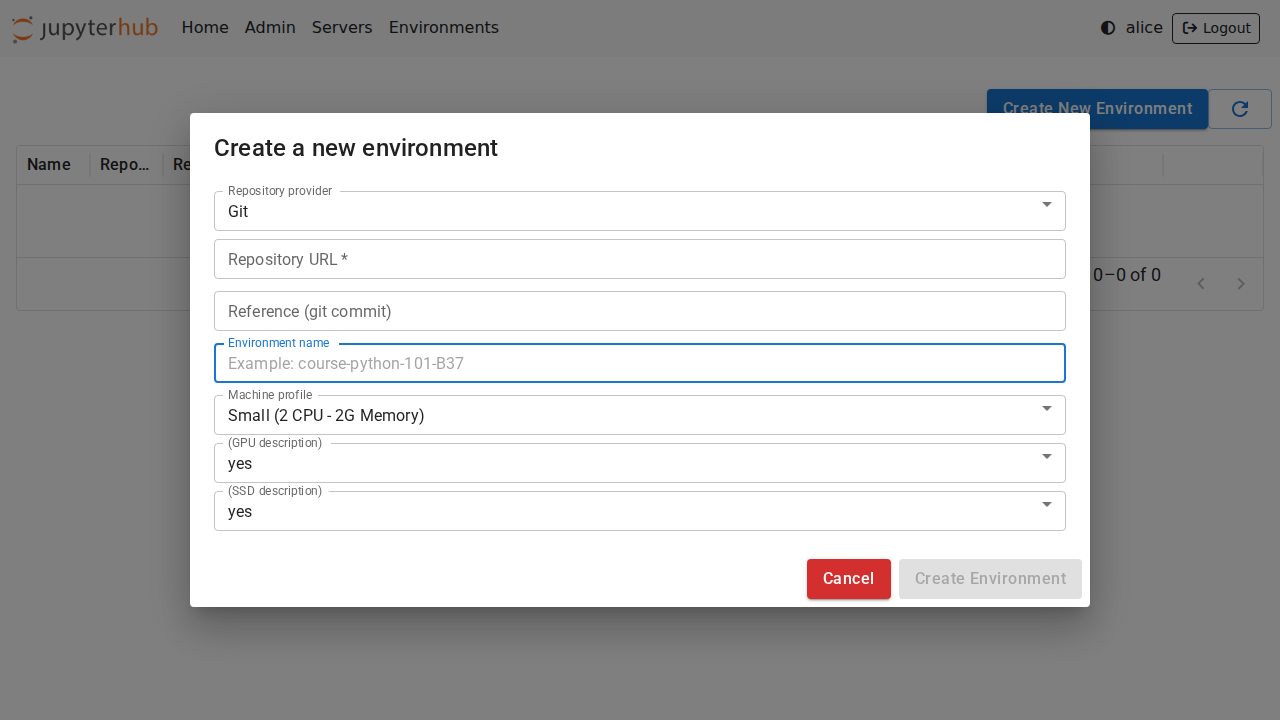Expand the Machine profile dropdown
The width and height of the screenshot is (1280, 720).
(x=639, y=415)
